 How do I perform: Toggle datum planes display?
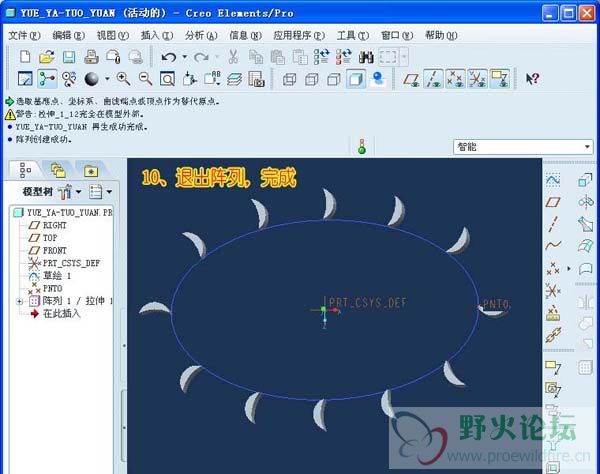(411, 79)
